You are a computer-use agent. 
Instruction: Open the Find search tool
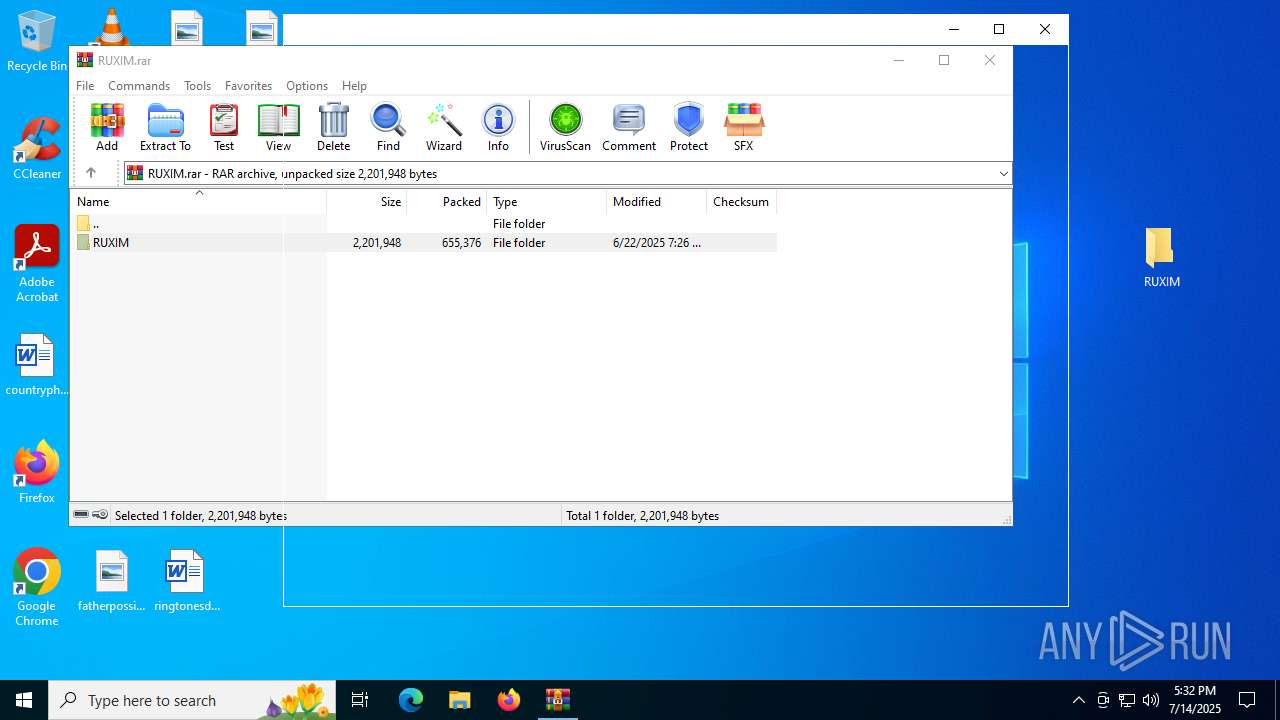388,127
